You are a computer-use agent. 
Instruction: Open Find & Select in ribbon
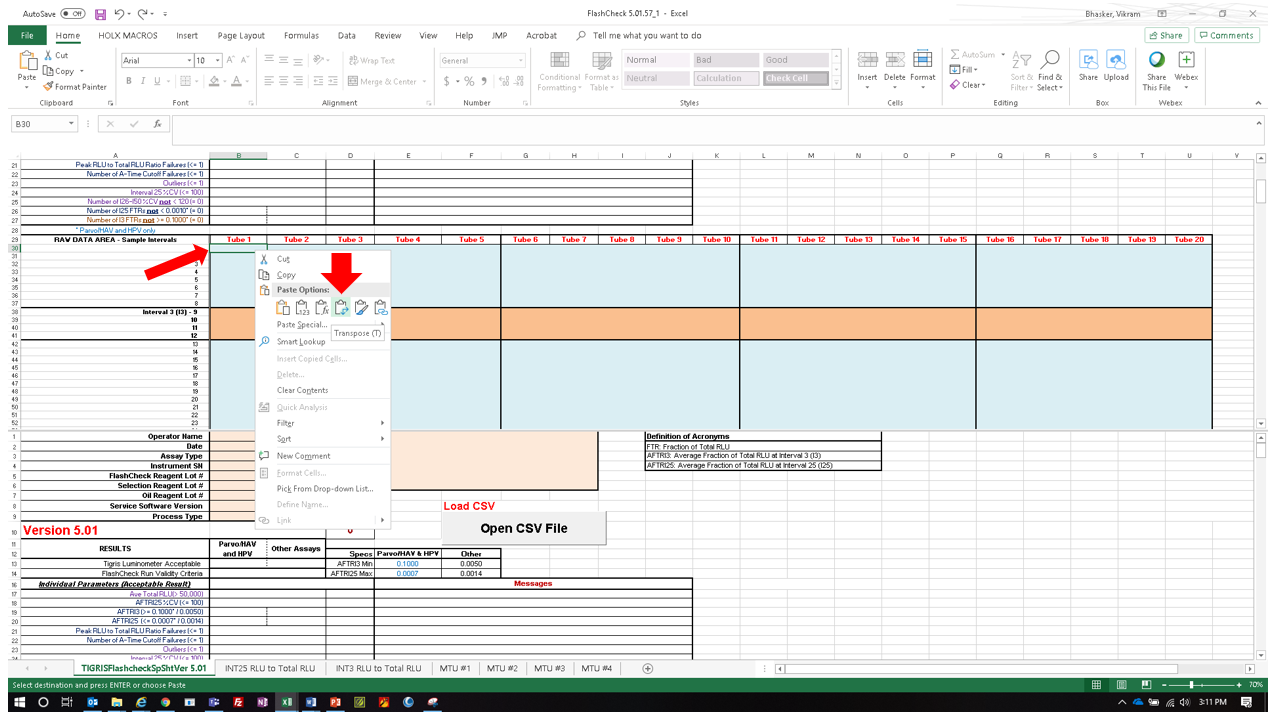(x=1050, y=70)
